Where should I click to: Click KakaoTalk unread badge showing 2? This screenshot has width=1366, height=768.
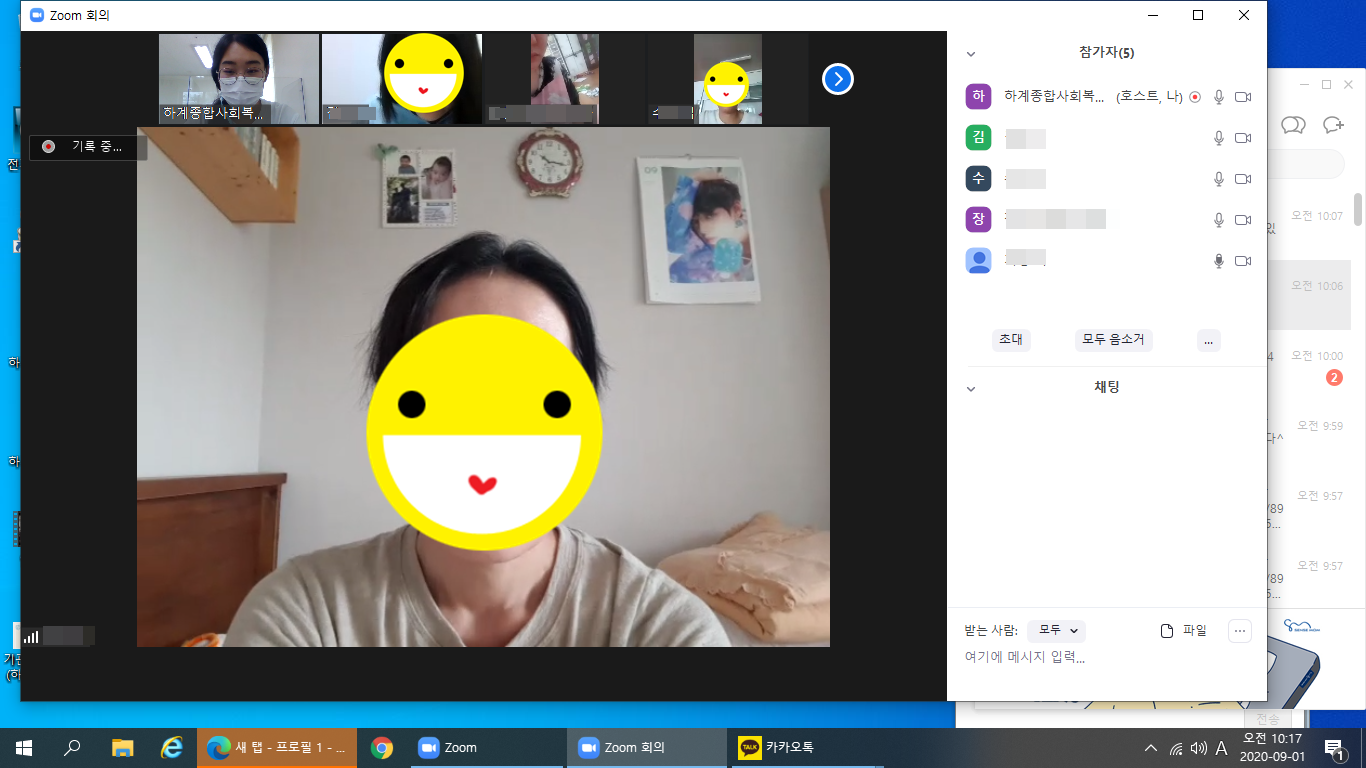(x=1334, y=378)
